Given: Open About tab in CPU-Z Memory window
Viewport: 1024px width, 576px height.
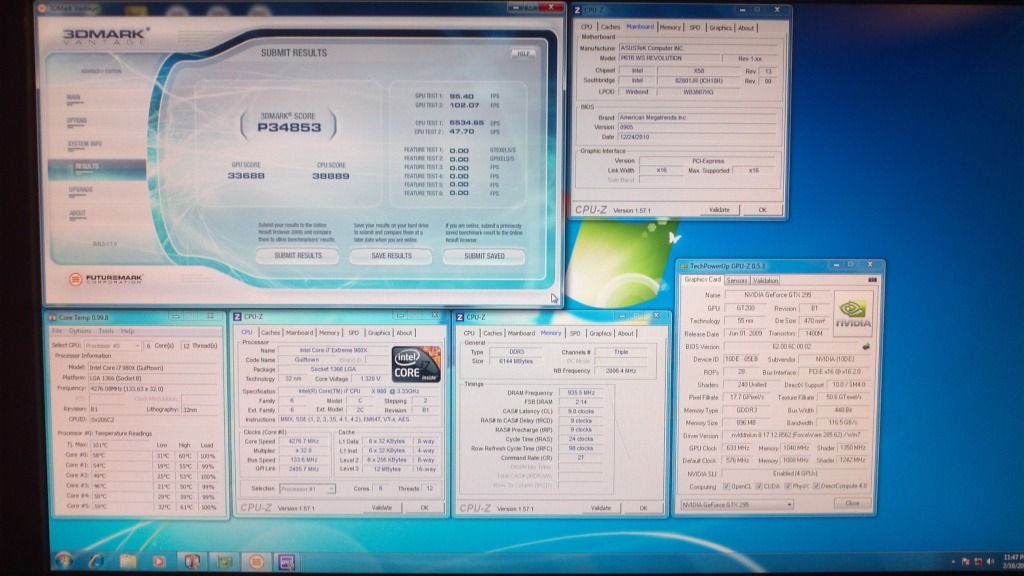Looking at the screenshot, I should [x=626, y=334].
